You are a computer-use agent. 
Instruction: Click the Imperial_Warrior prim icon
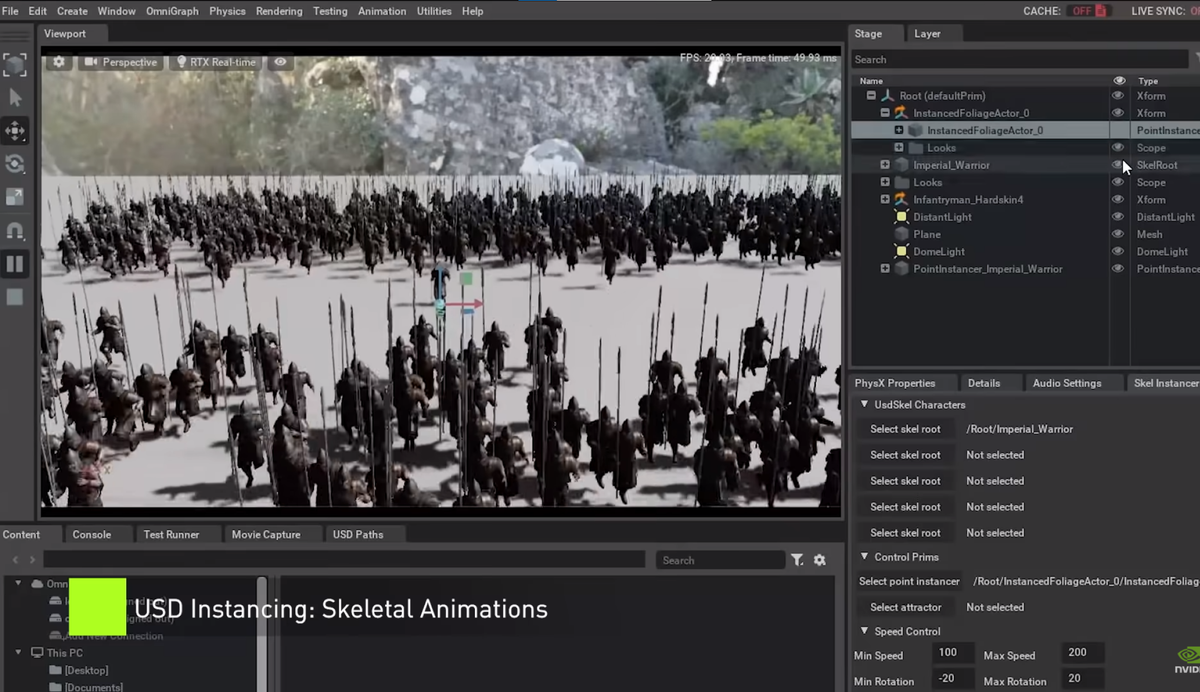(x=901, y=165)
